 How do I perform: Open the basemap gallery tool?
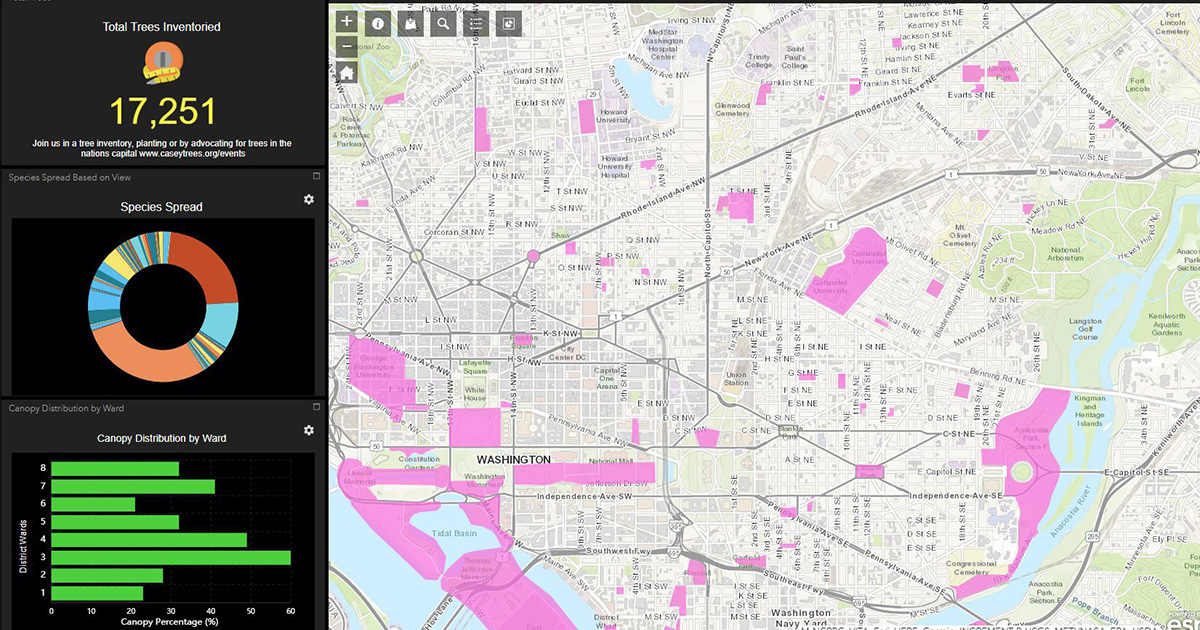point(410,23)
